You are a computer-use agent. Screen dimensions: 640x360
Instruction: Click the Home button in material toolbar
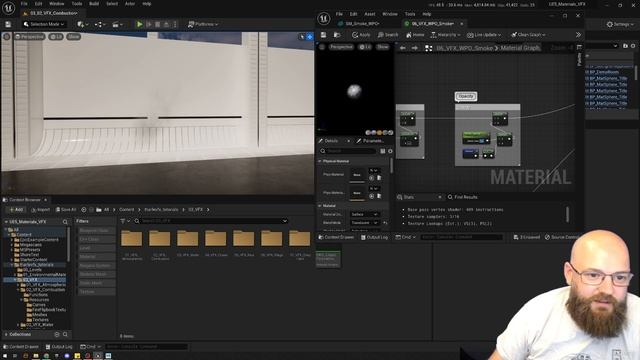pyautogui.click(x=415, y=35)
